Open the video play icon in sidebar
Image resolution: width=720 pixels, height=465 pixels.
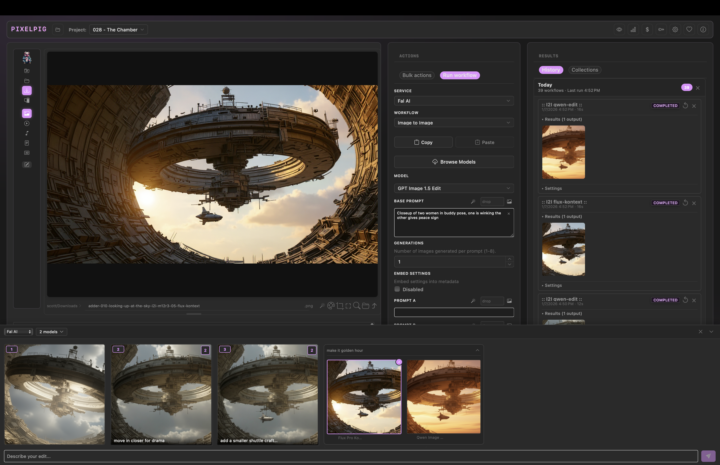click(x=27, y=123)
